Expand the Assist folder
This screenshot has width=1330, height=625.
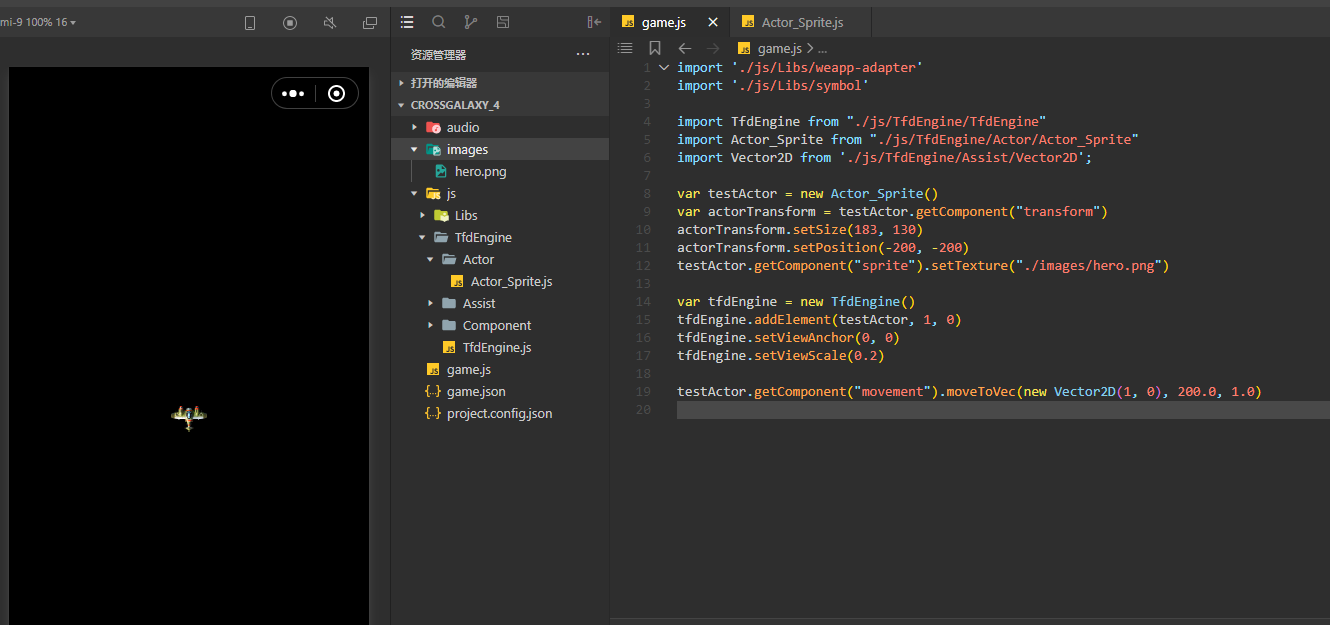point(500,303)
